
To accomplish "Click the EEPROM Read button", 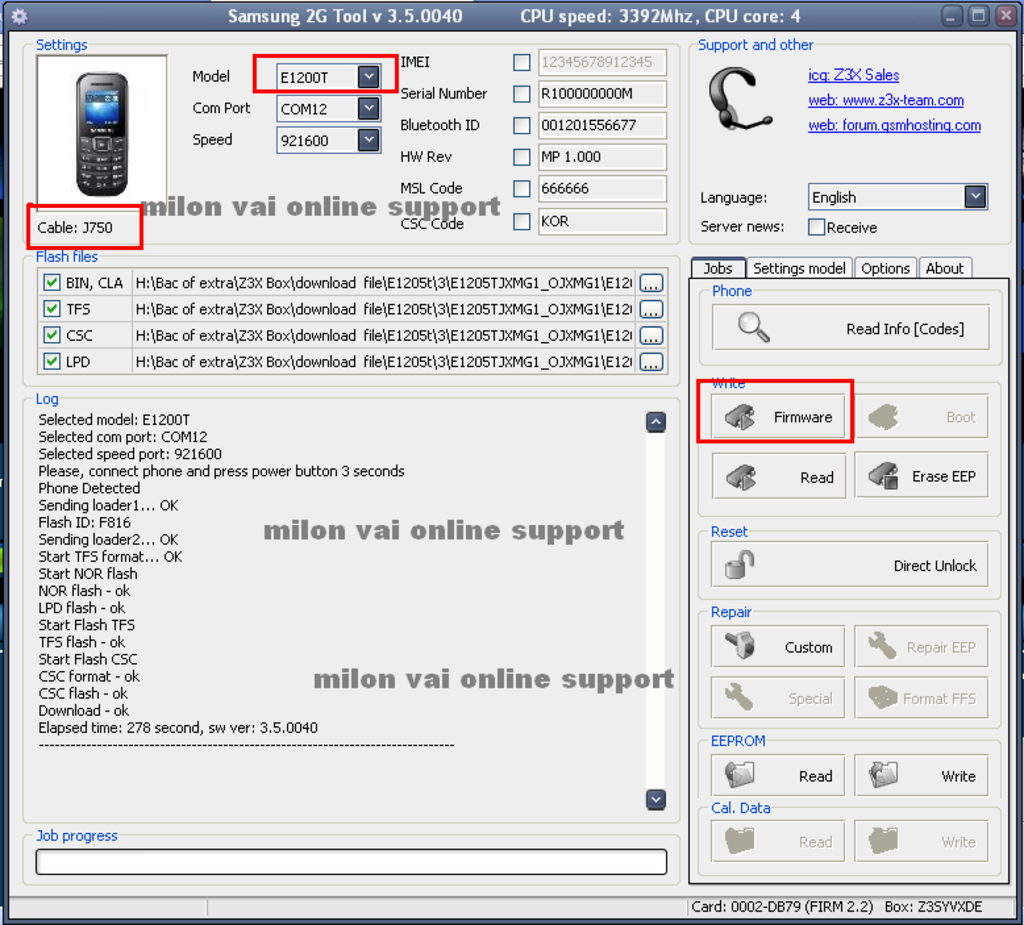I will coord(778,775).
